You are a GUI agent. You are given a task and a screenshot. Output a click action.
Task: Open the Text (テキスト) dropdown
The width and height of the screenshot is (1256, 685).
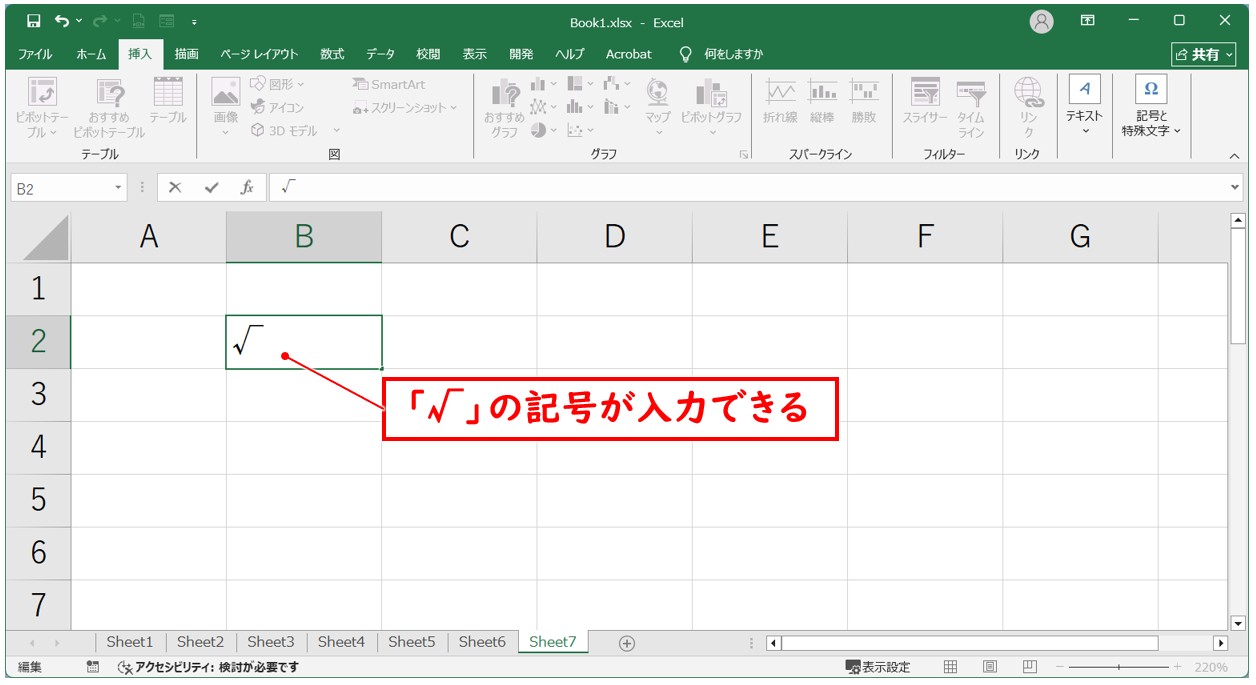(1083, 105)
